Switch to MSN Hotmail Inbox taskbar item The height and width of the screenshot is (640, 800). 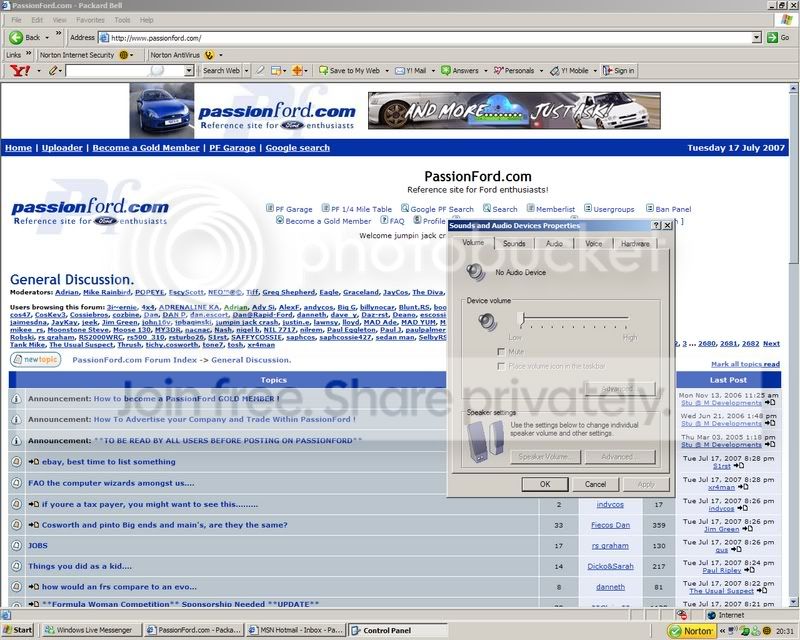point(296,630)
